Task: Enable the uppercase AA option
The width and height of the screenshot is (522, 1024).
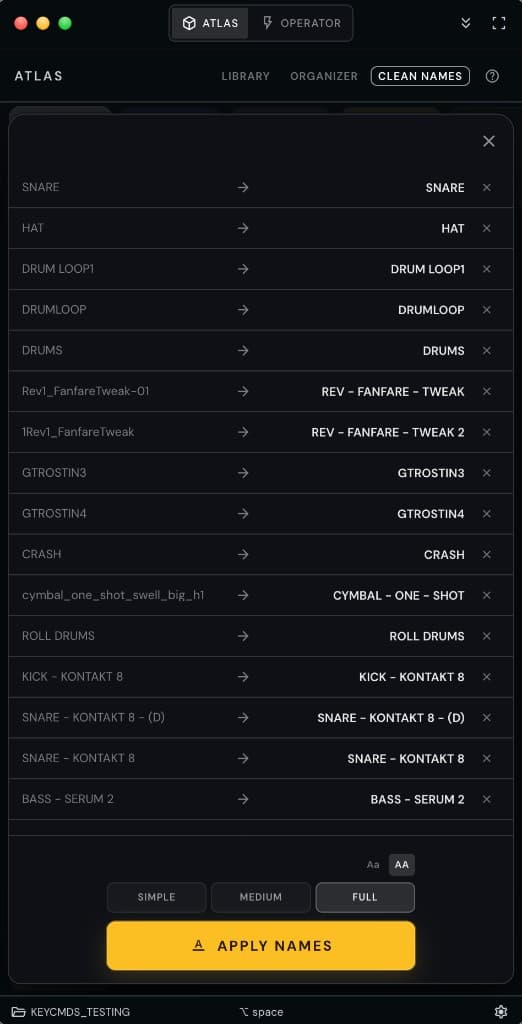Action: (402, 865)
